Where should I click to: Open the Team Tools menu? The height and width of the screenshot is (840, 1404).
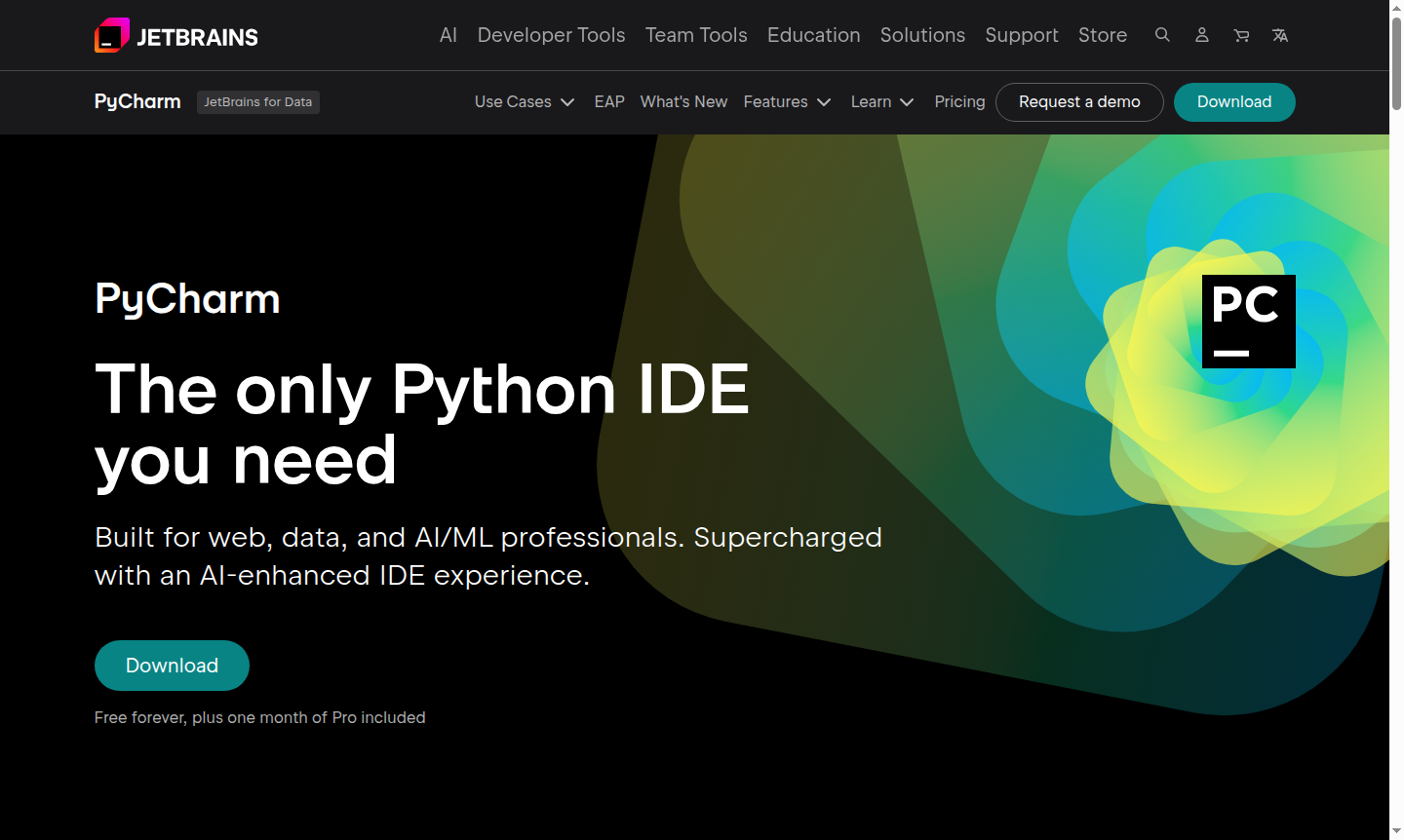pos(696,35)
